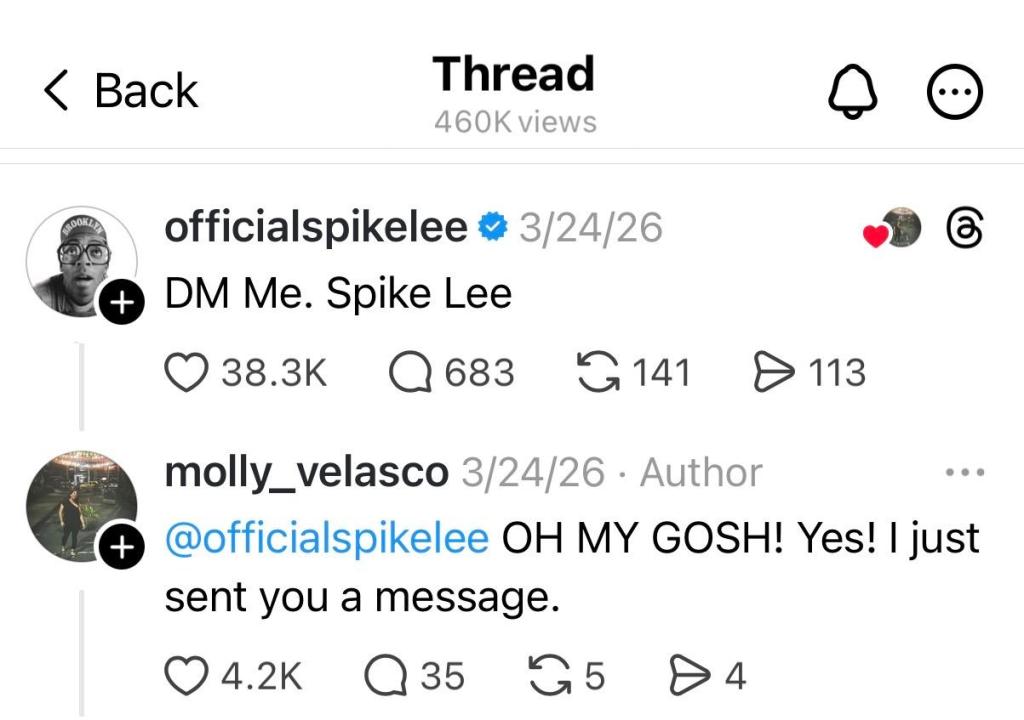
Task: Open sharing for molly's reply paper plane icon
Action: point(691,674)
